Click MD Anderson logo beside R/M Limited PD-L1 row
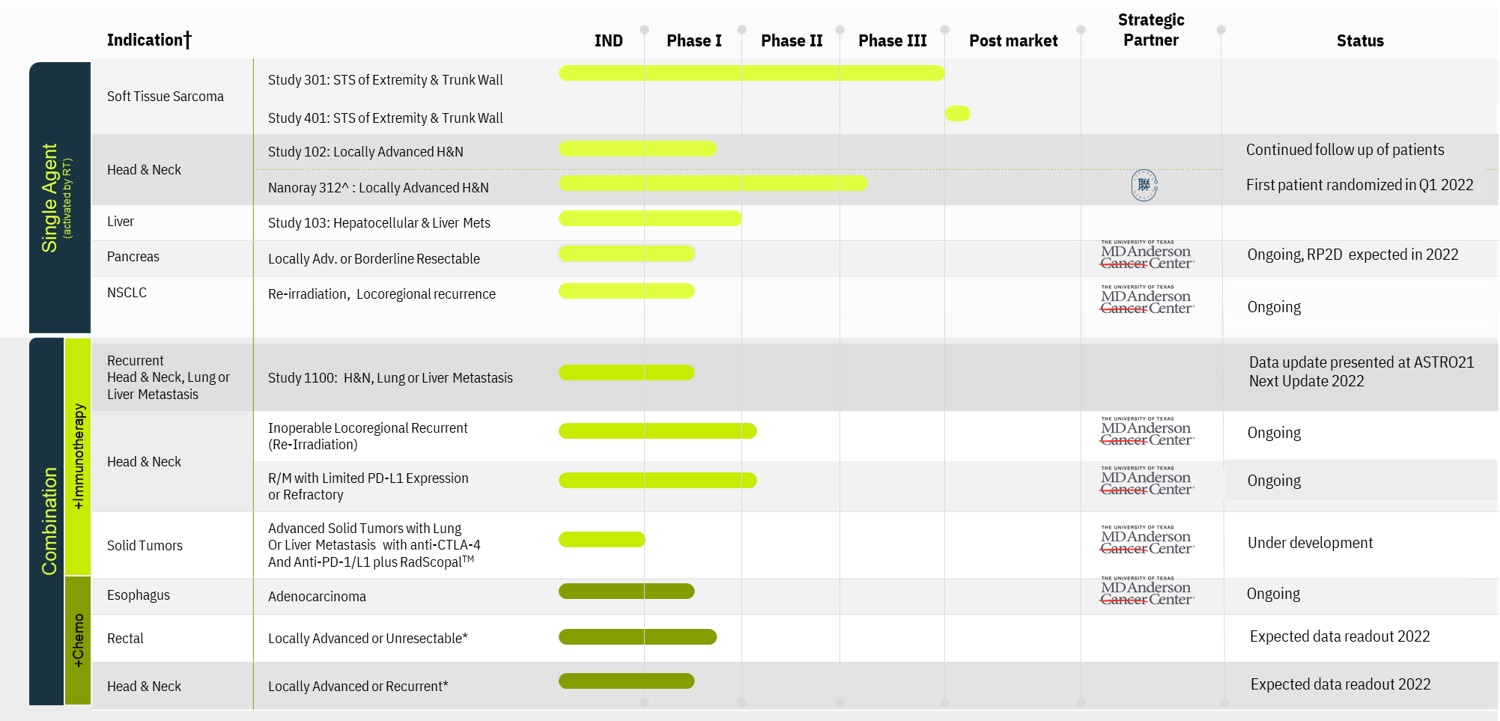This screenshot has height=721, width=1500. click(1147, 481)
